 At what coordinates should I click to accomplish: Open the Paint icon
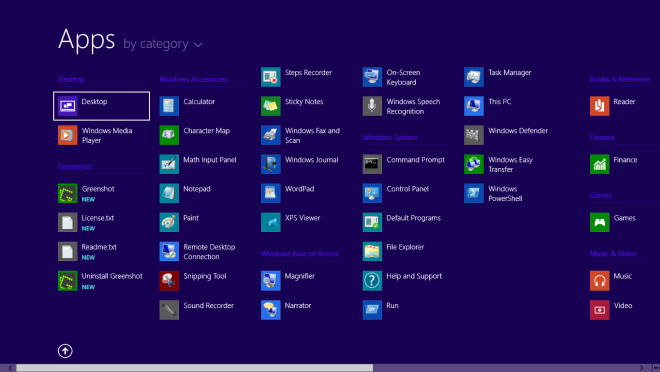point(169,222)
